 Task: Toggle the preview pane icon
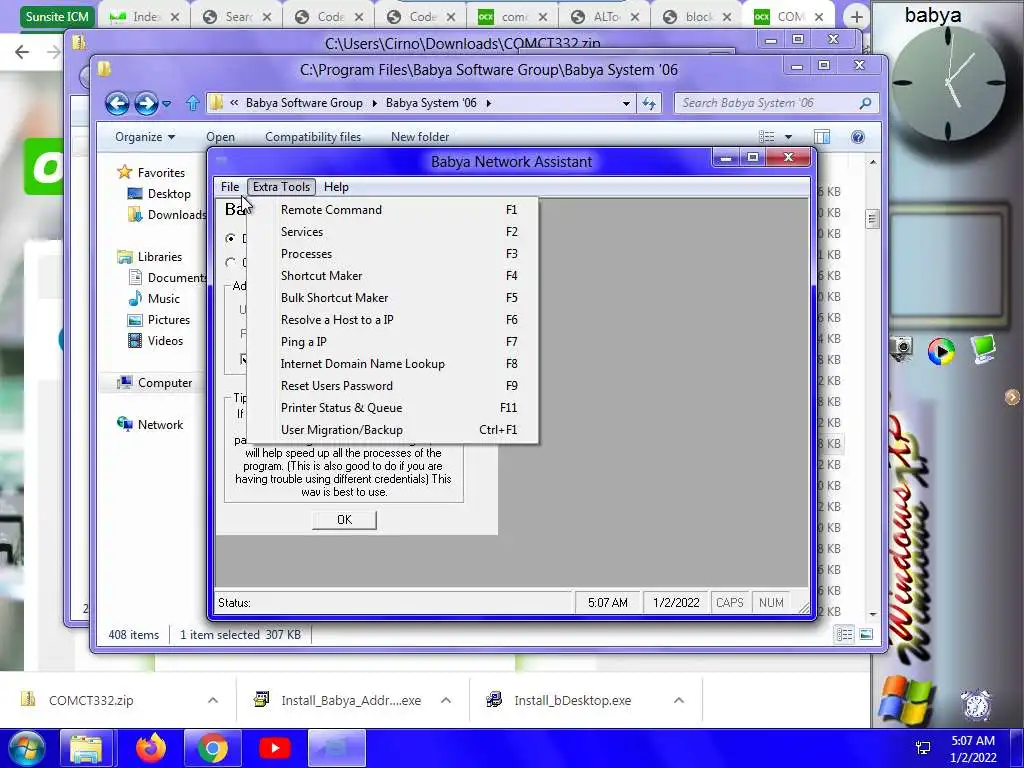click(x=822, y=136)
